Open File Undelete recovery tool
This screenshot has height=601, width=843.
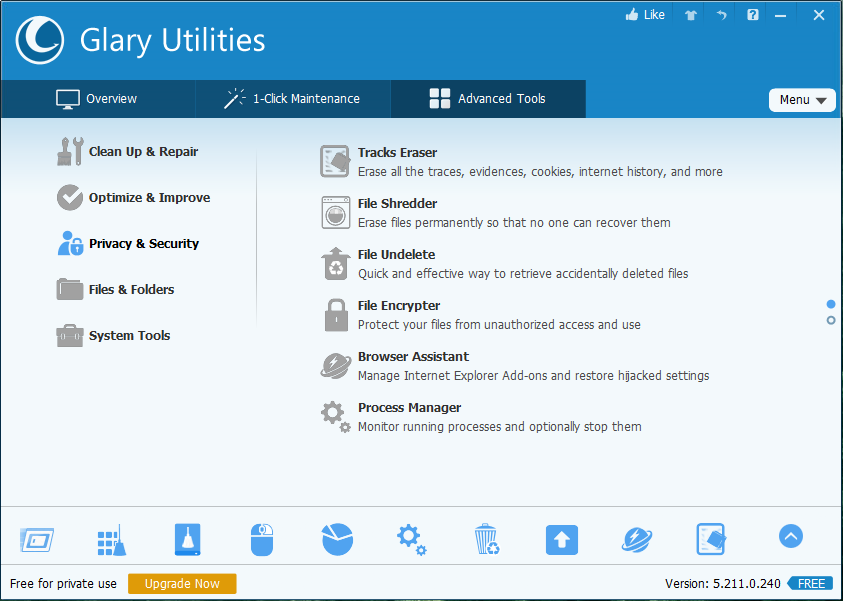click(396, 255)
